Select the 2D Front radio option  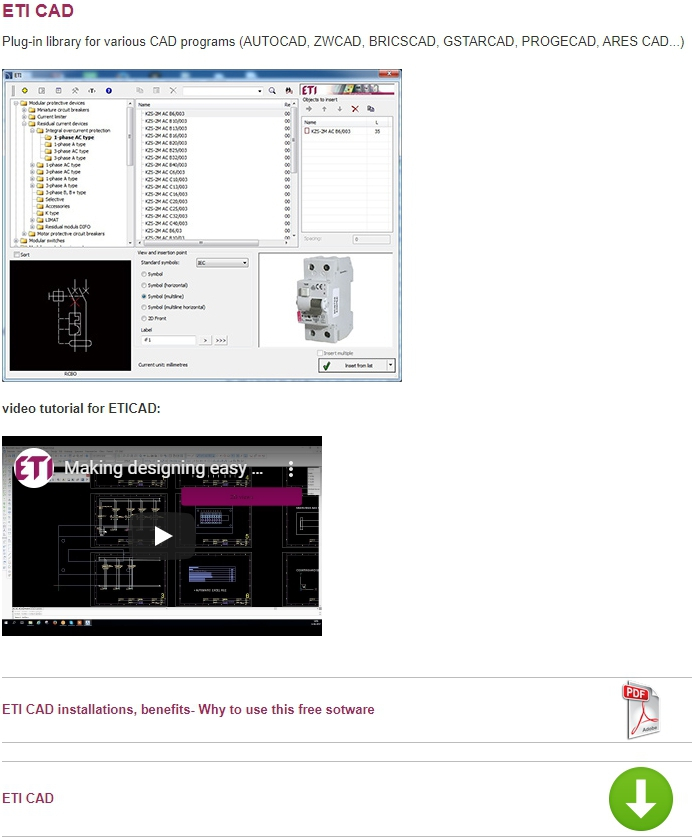tap(144, 318)
